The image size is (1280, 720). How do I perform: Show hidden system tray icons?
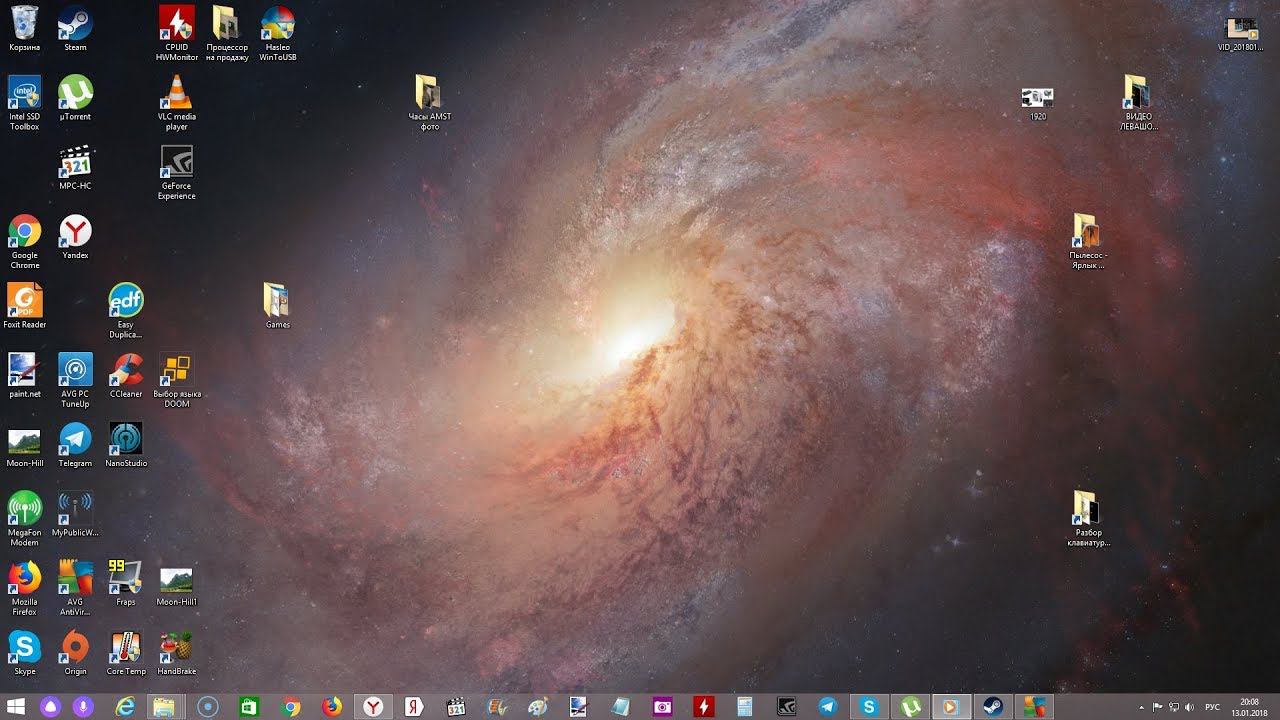[1139, 707]
